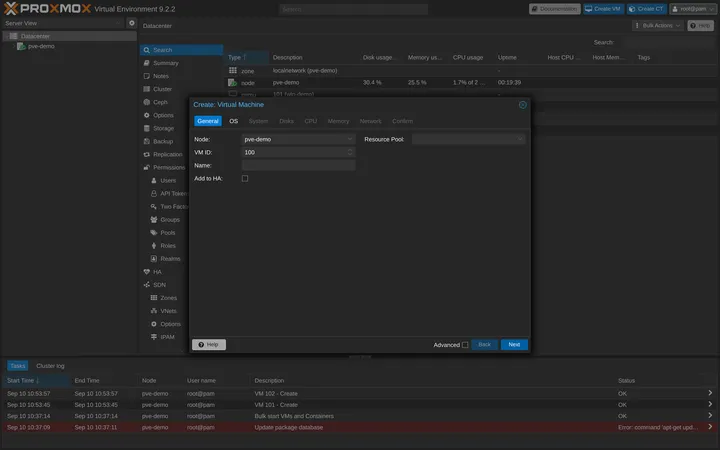Adjust the VM ID stepper
Image resolution: width=720 pixels, height=450 pixels.
[x=350, y=152]
